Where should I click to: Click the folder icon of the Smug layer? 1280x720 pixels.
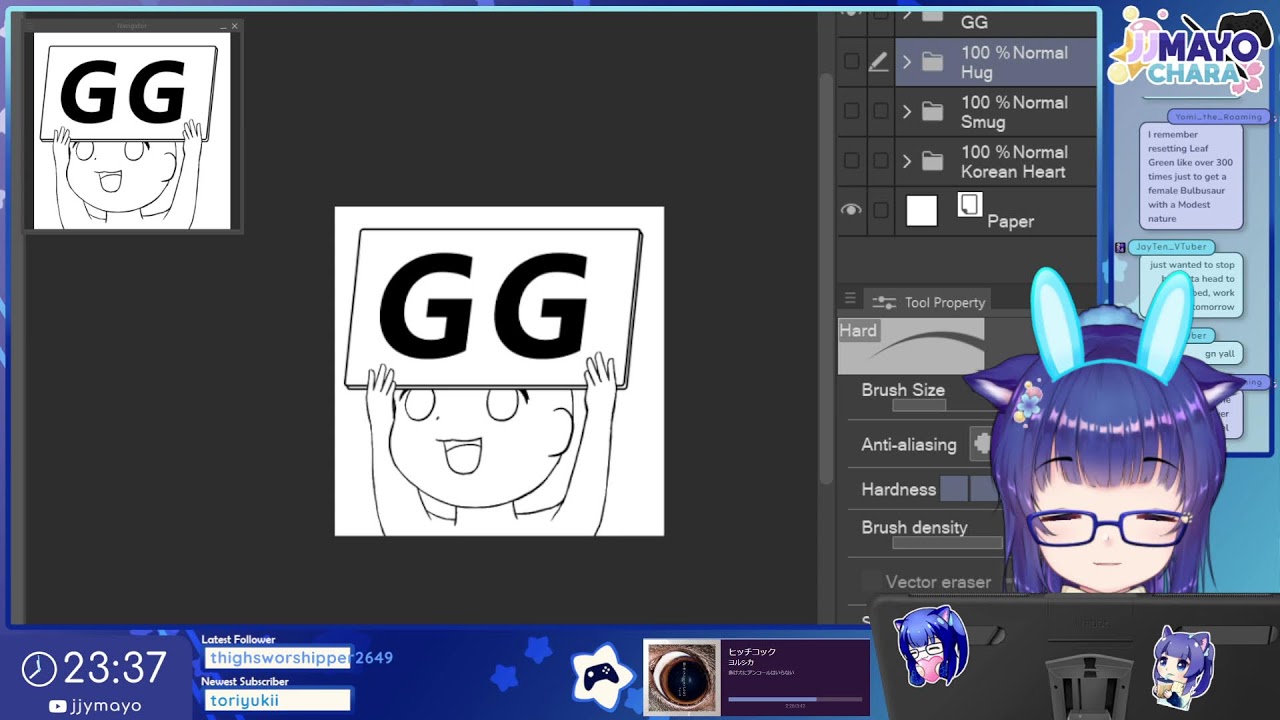pyautogui.click(x=932, y=111)
